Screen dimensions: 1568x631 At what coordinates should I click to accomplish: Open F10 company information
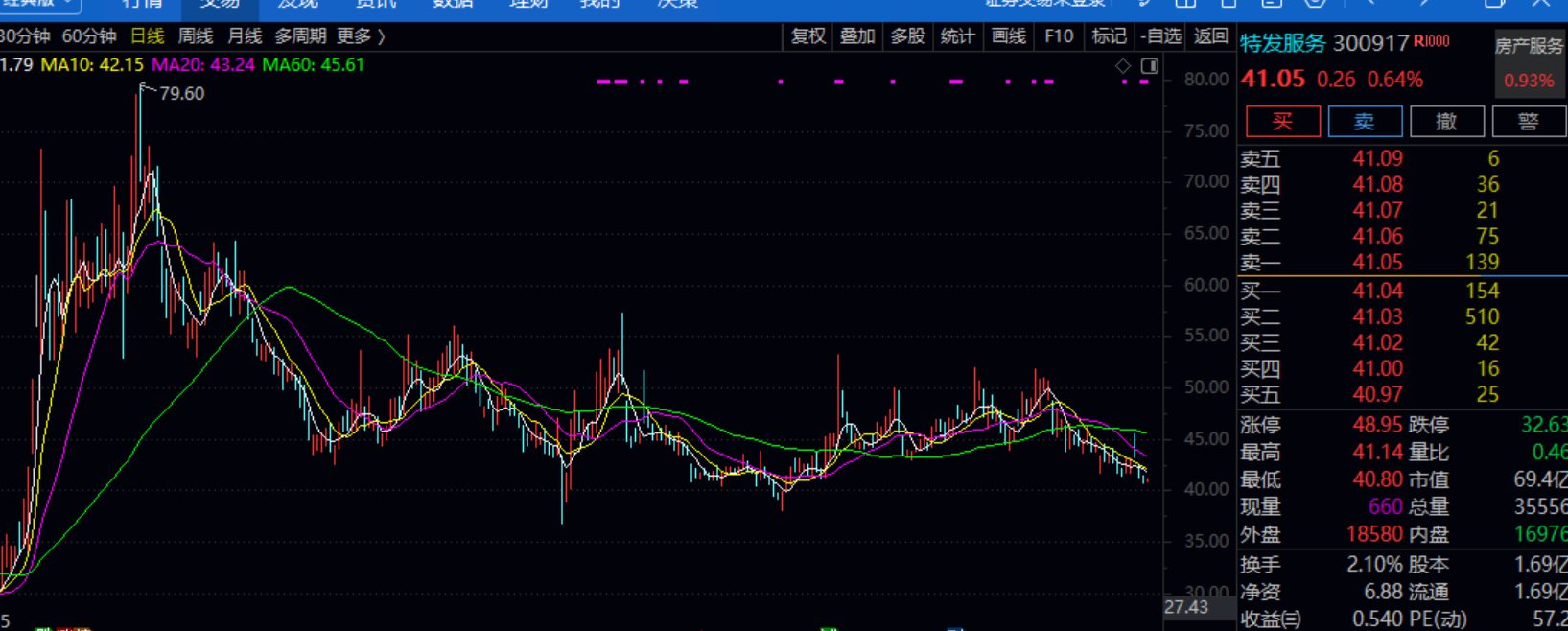click(x=1059, y=36)
